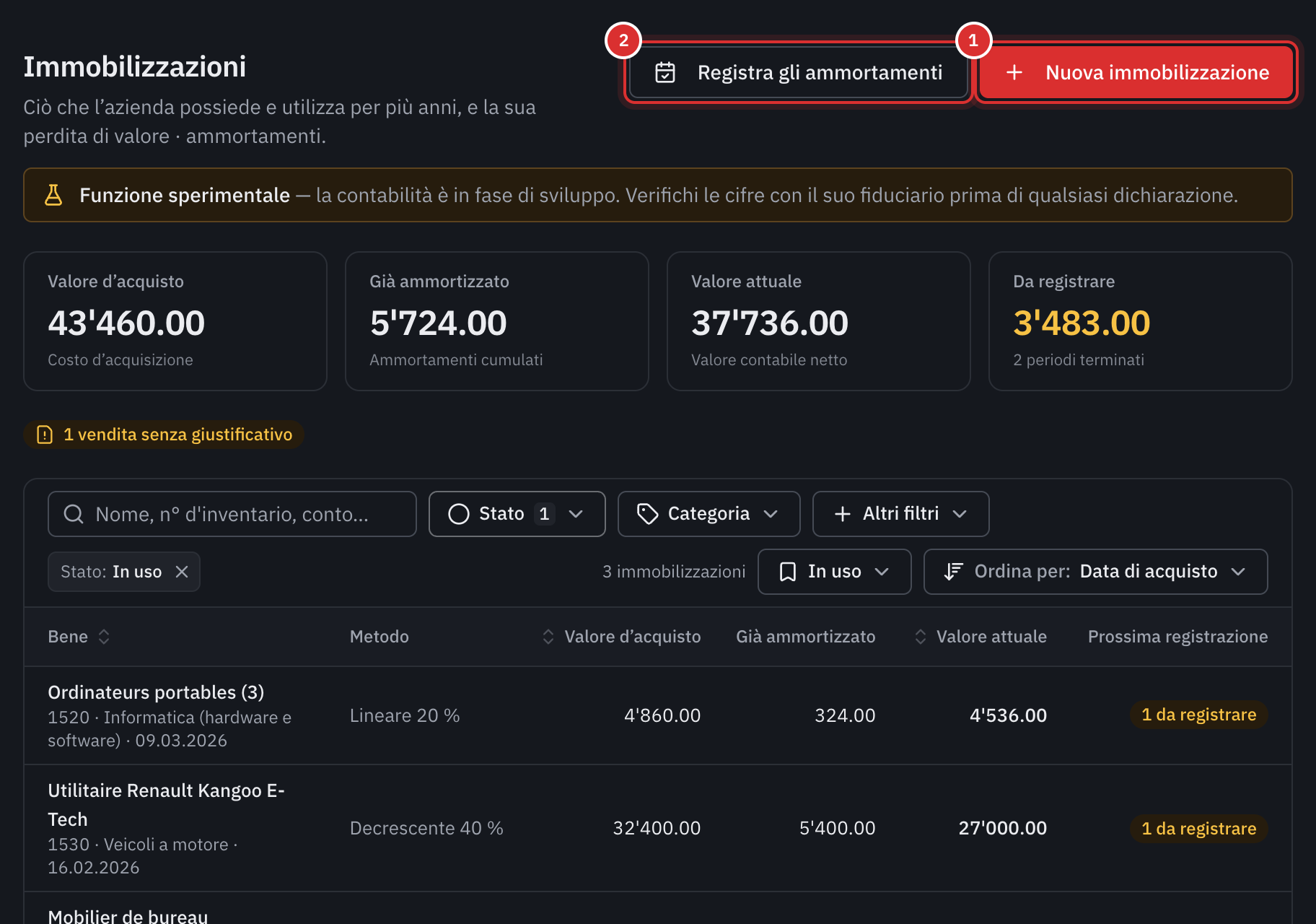Click the Lineare 20 % method cell
Viewport: 1316px width, 924px height.
(x=405, y=715)
